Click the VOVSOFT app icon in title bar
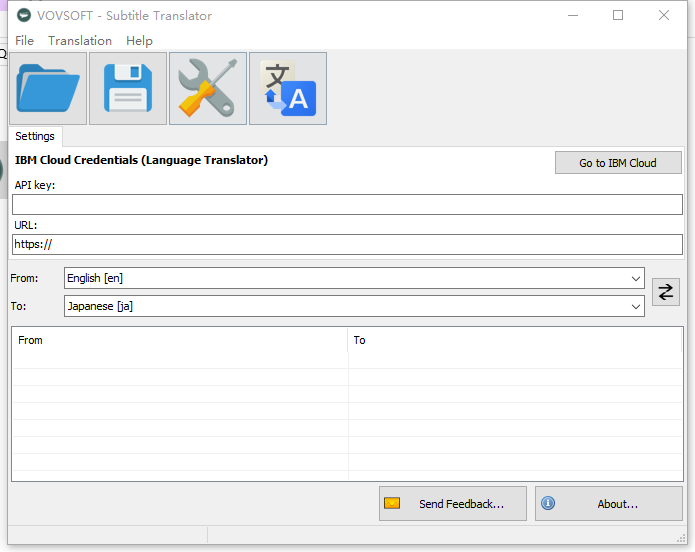Viewport: 695px width, 552px height. coord(24,15)
